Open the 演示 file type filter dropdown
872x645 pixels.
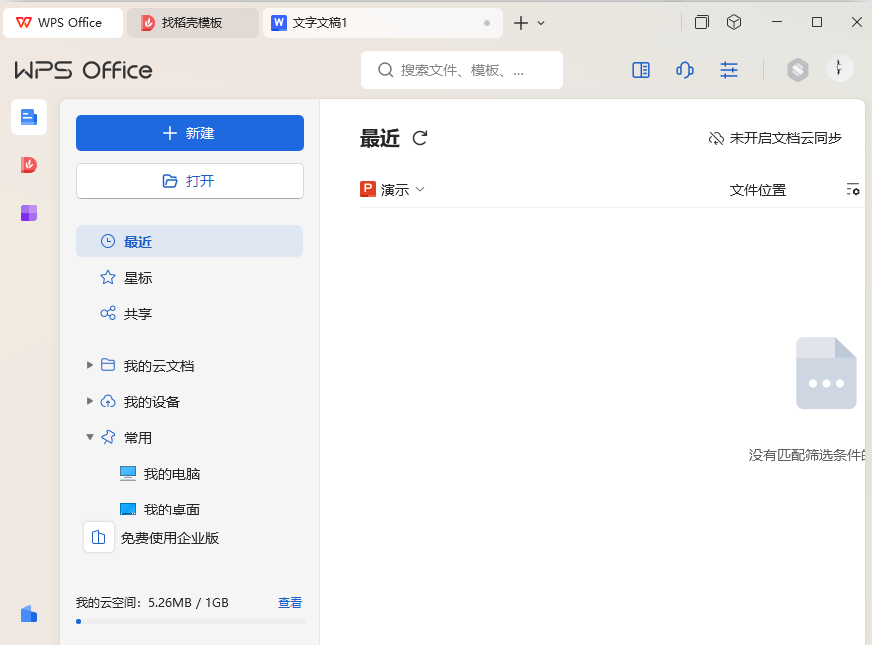(393, 190)
